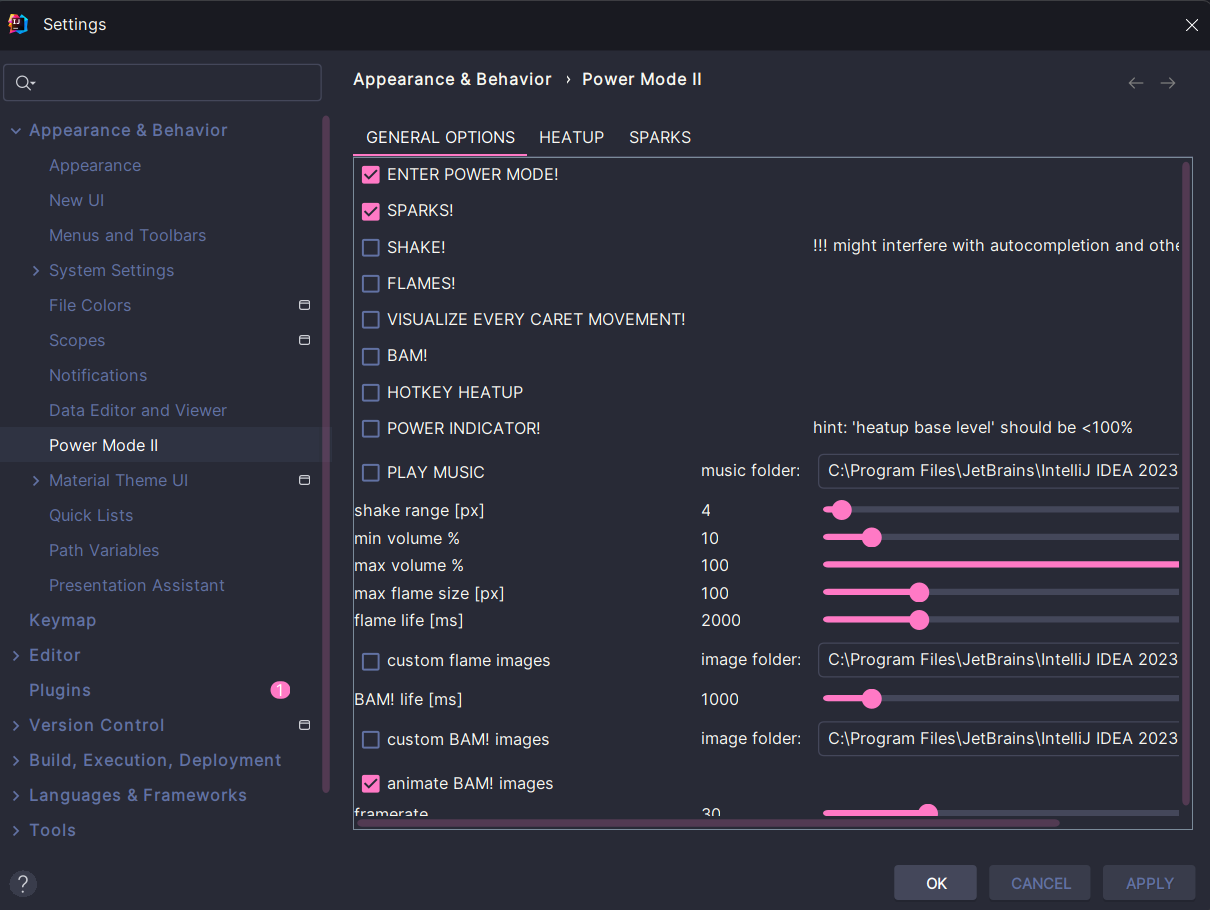Click the shake range slider handle
The height and width of the screenshot is (910, 1210).
pos(841,510)
